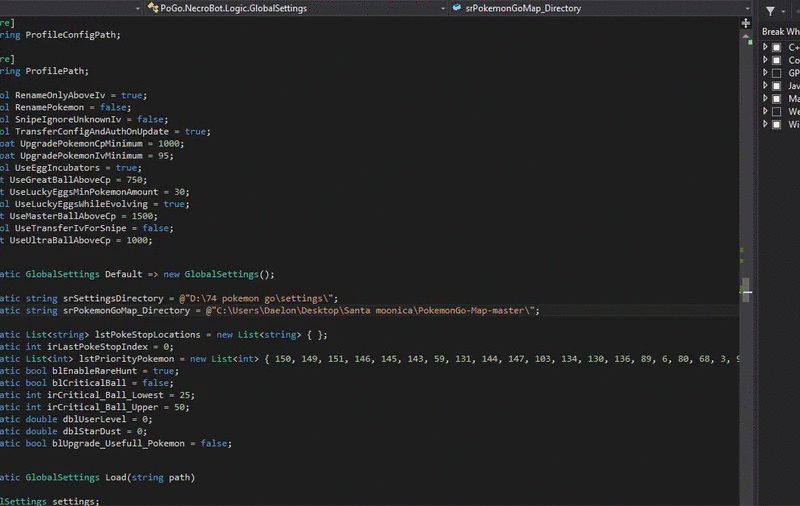This screenshot has width=800, height=506.
Task: Expand the C+ exception category
Action: click(765, 47)
